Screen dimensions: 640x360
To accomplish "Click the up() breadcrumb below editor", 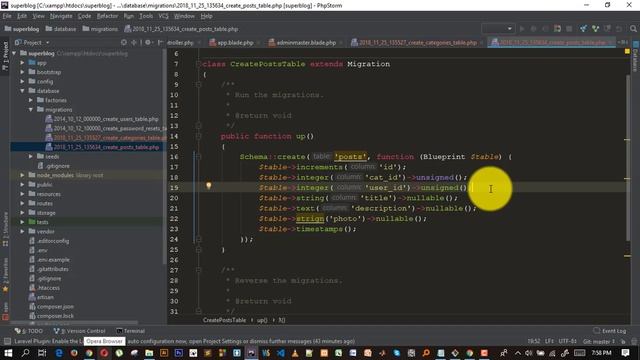I will coord(262,320).
